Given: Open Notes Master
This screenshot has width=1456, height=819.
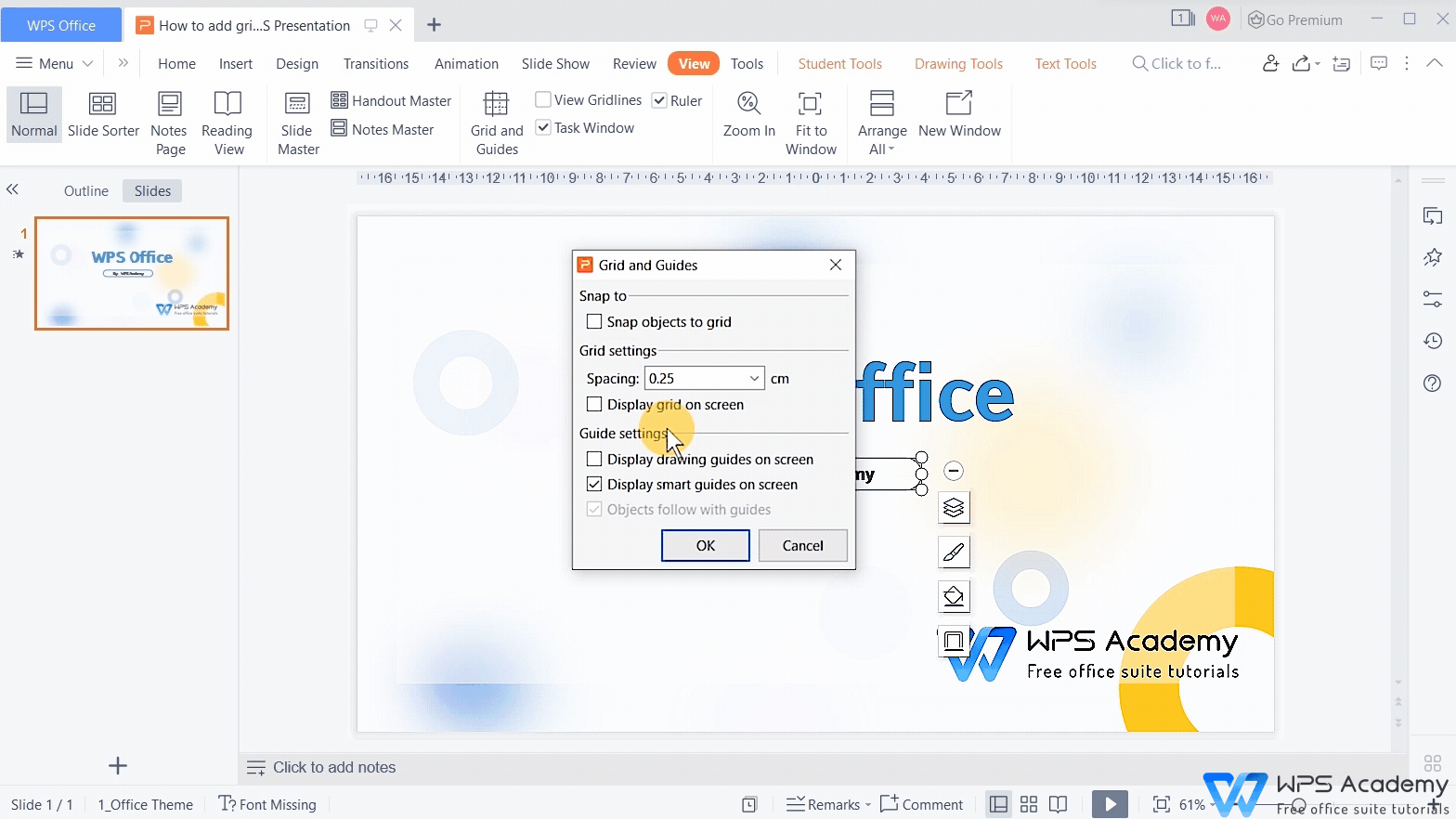Looking at the screenshot, I should tap(383, 129).
